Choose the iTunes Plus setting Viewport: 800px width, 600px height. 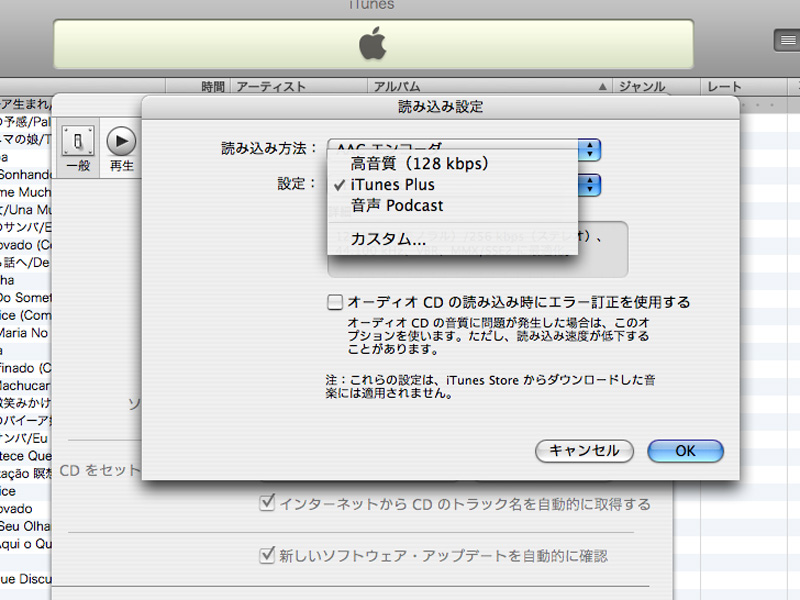point(392,185)
